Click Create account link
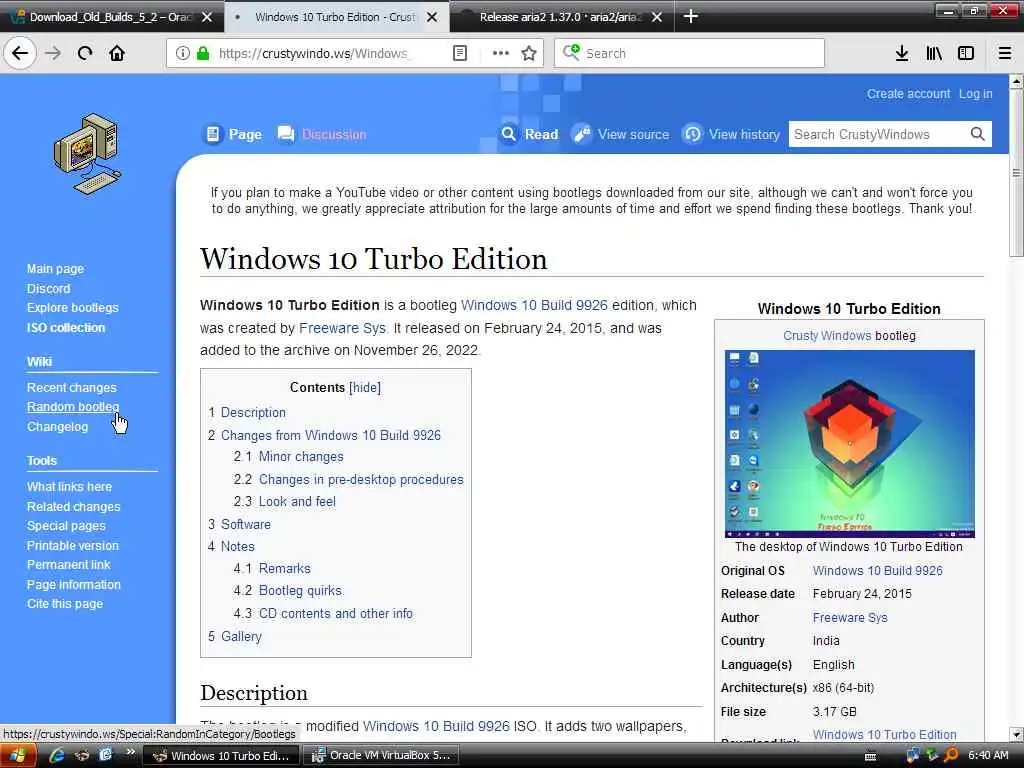Viewport: 1024px width, 768px height. click(x=908, y=93)
